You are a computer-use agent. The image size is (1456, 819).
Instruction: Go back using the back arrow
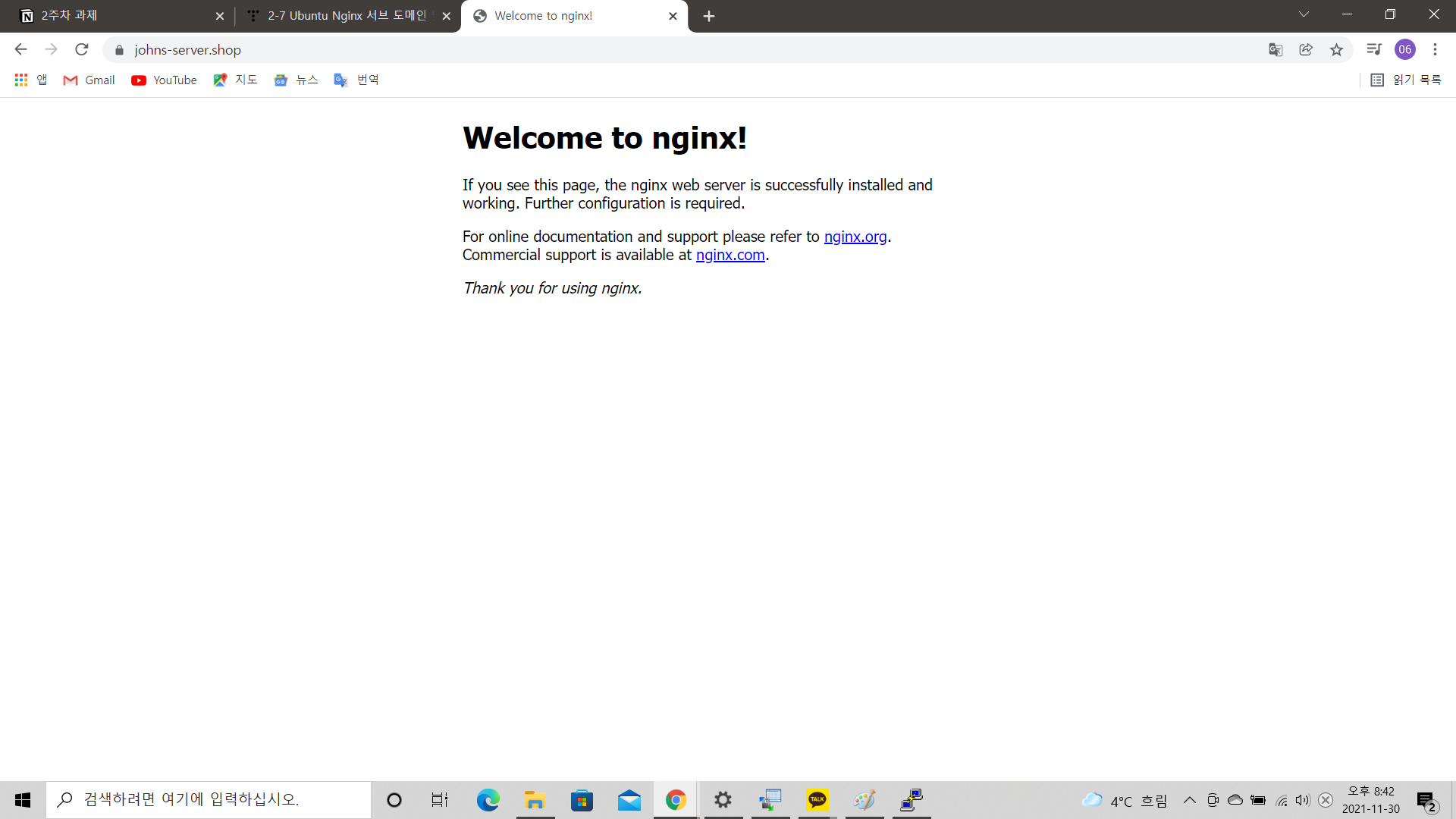point(20,49)
